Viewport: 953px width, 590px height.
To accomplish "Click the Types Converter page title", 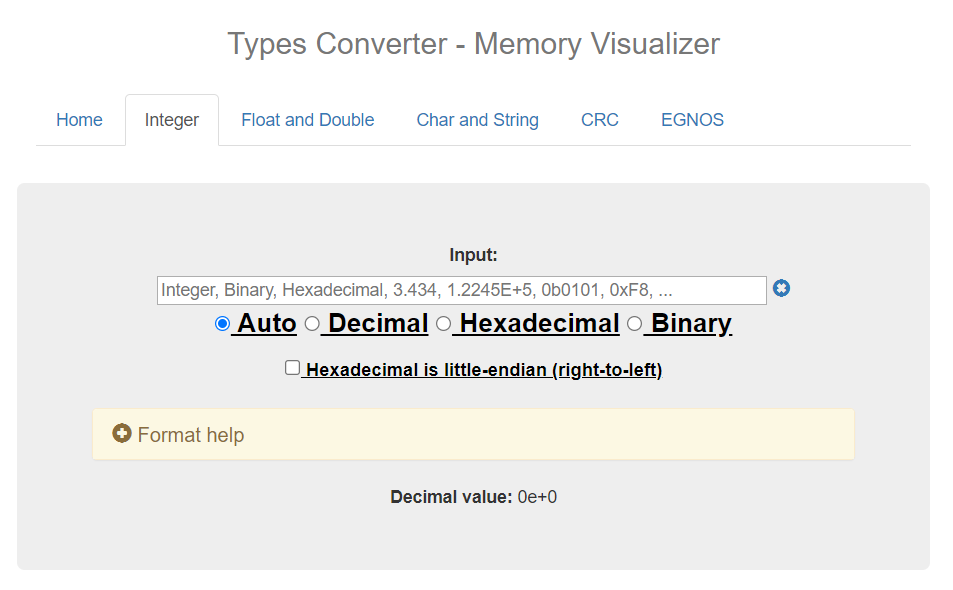I will pos(473,44).
